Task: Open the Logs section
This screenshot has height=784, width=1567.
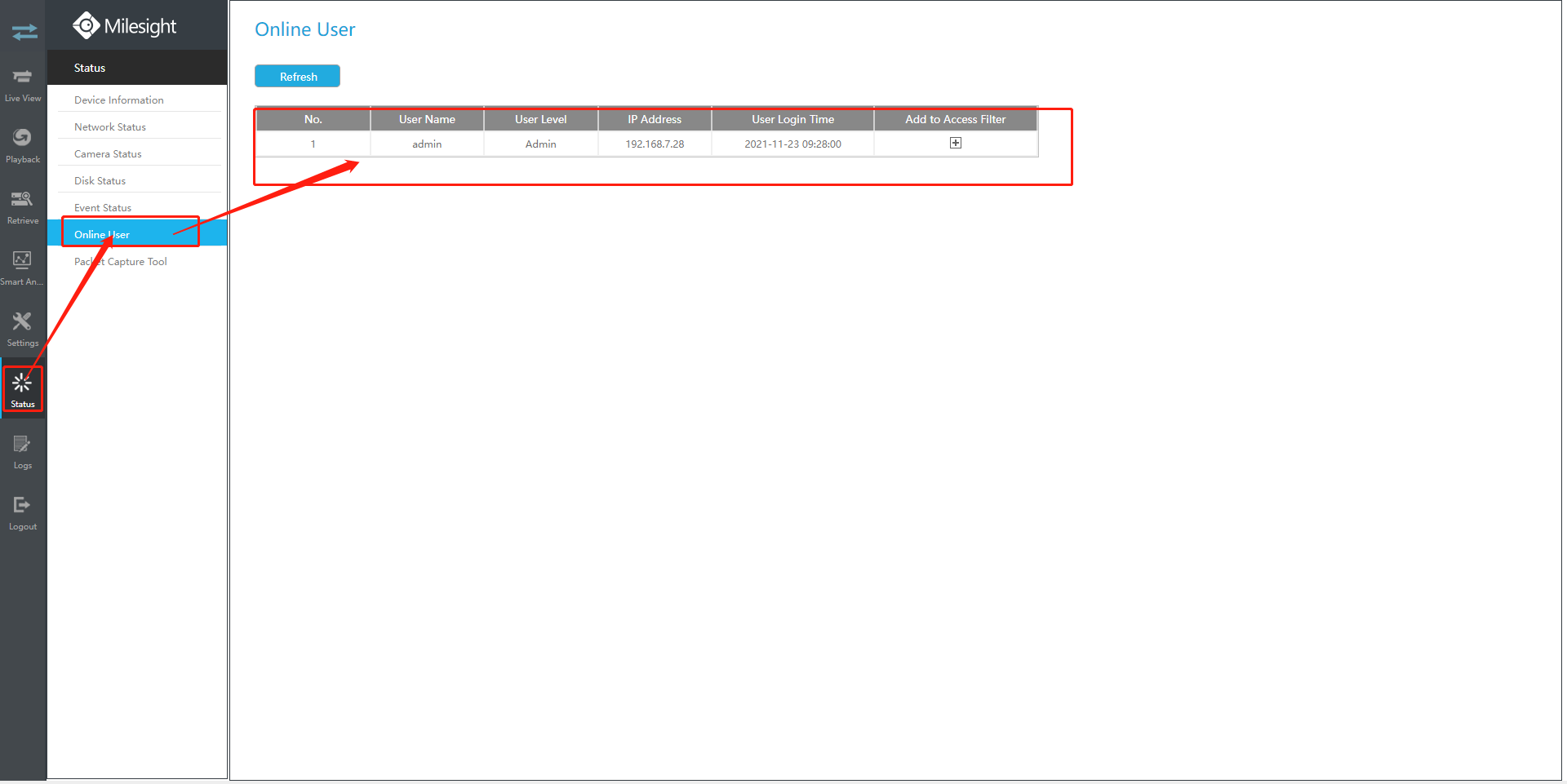Action: coord(23,452)
